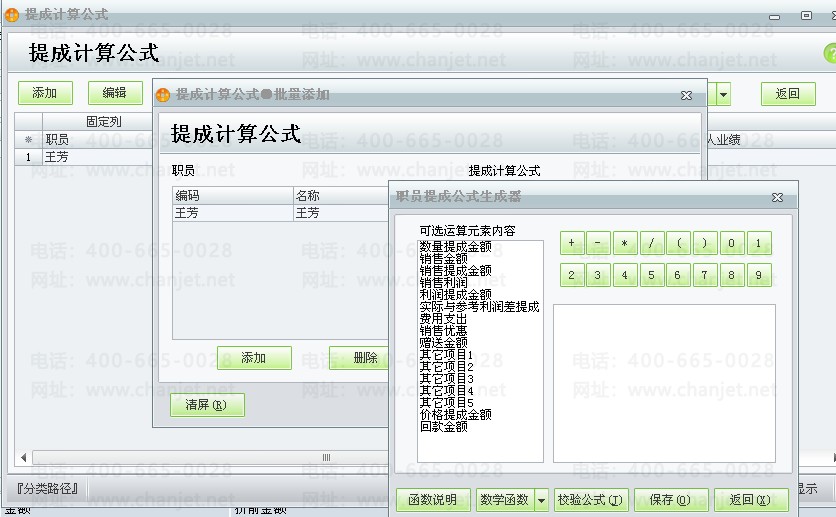Image resolution: width=836 pixels, height=517 pixels.
Task: Choose 销售利润 in the element list
Action: (443, 282)
